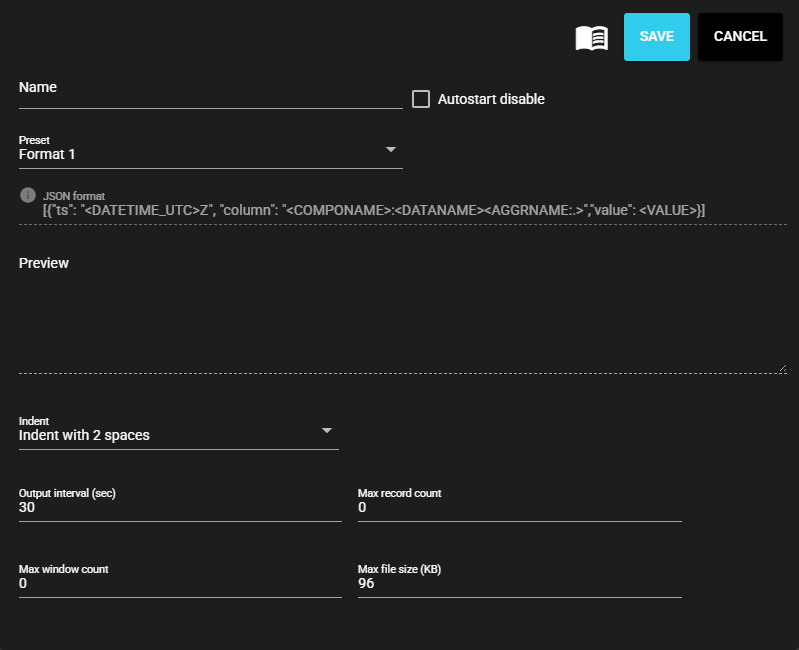Click the info icon beside JSON format
Screen dimensions: 799x650
point(28,194)
